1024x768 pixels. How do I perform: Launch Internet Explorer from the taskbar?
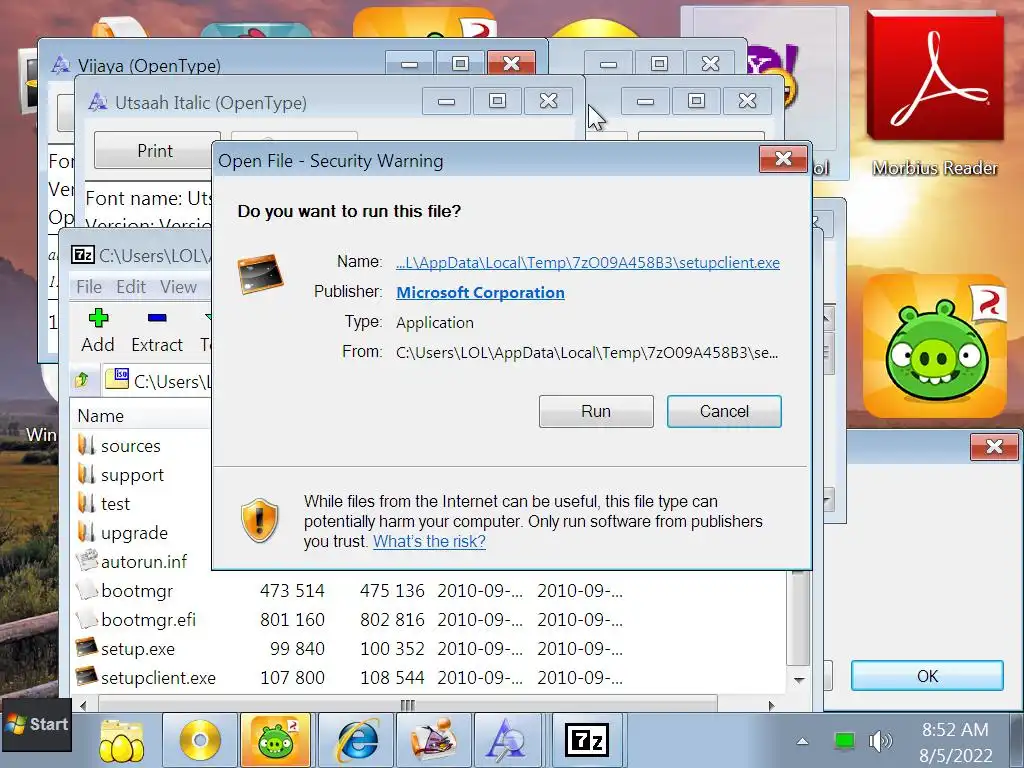tap(357, 741)
